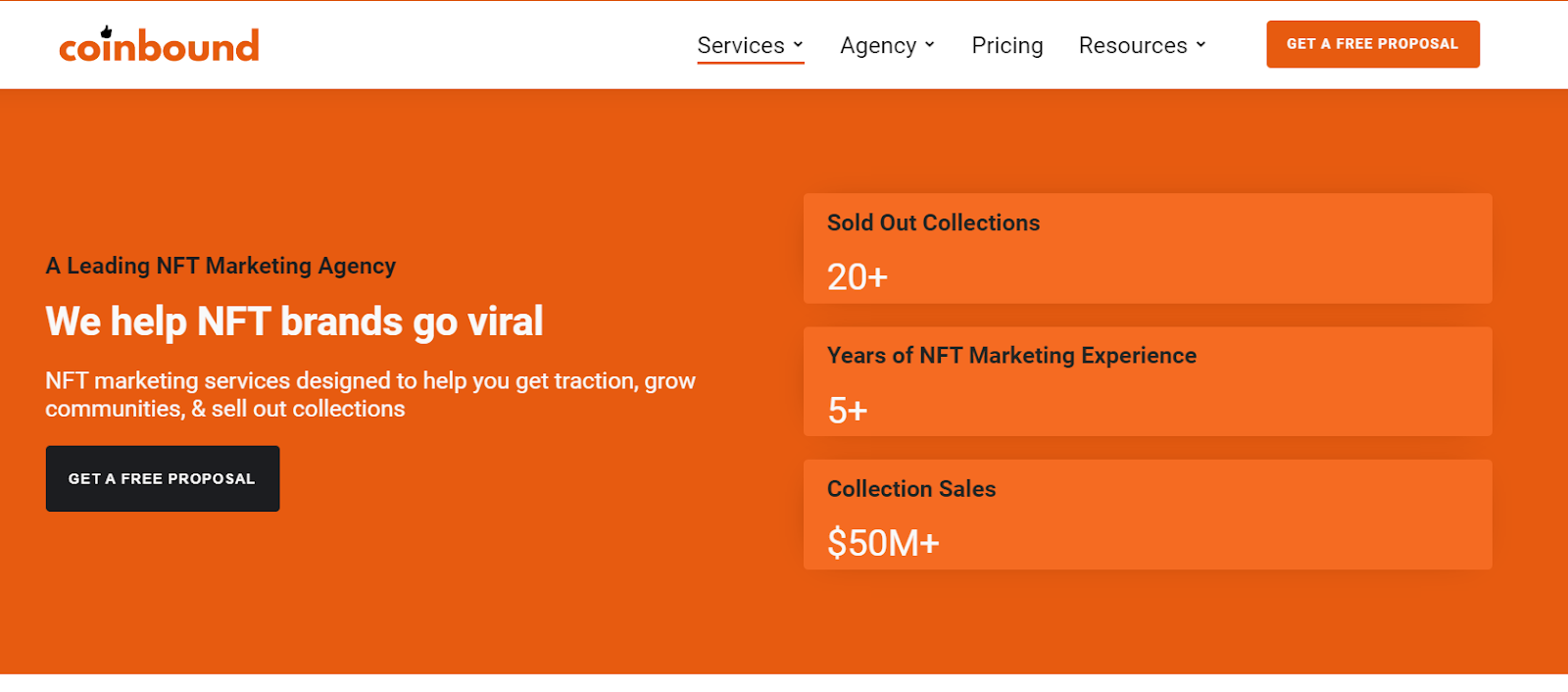Viewport: 1568px width, 692px height.
Task: Expand the Services dropdown chevron
Action: [799, 45]
